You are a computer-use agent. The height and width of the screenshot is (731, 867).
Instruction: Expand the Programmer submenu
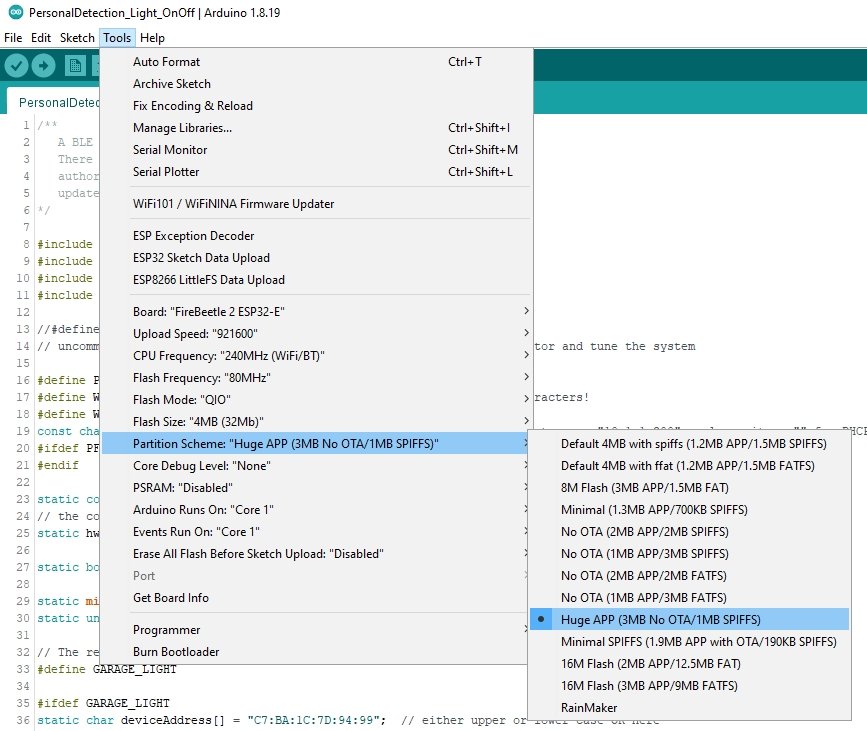tap(316, 630)
